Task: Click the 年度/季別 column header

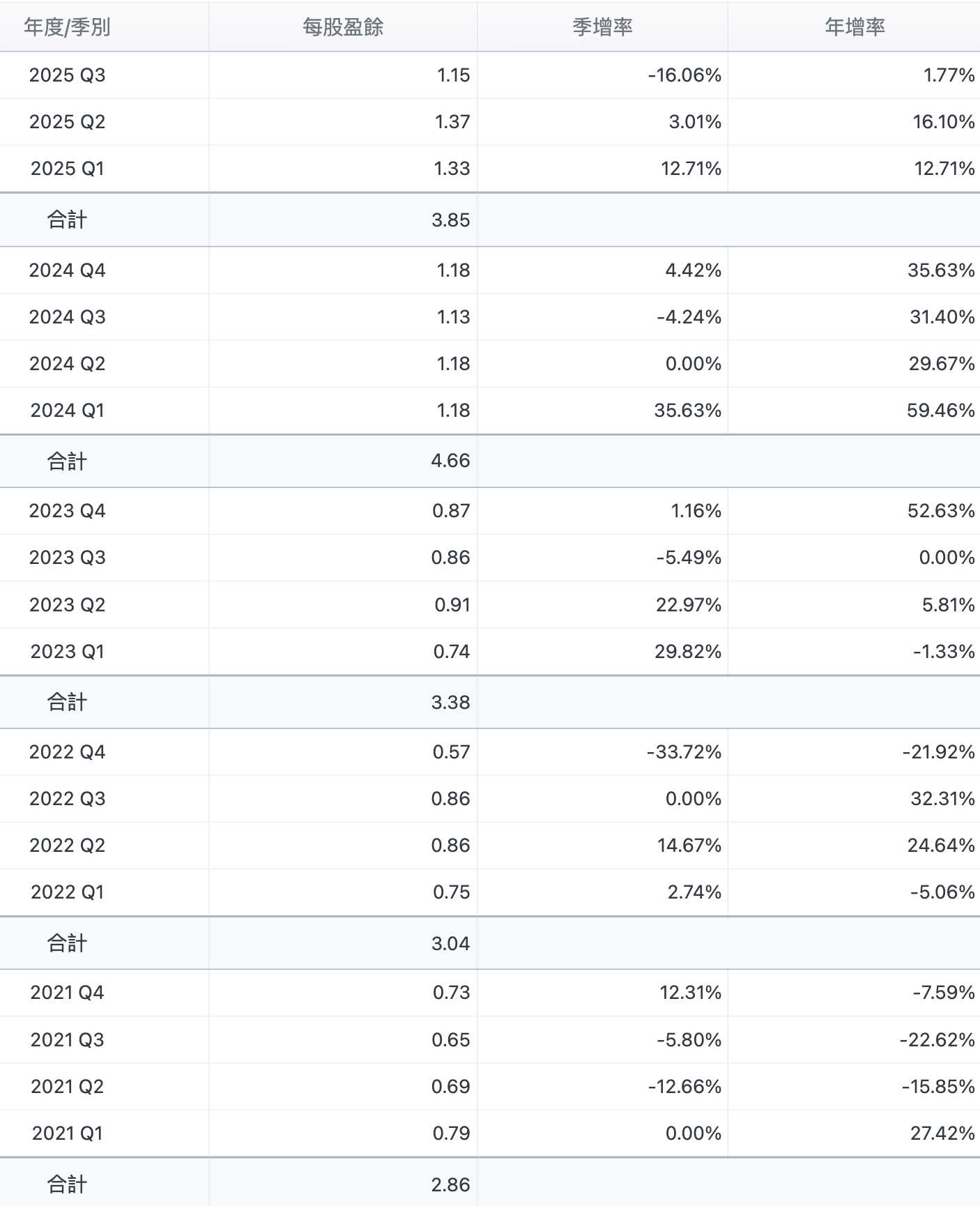Action: (67, 27)
